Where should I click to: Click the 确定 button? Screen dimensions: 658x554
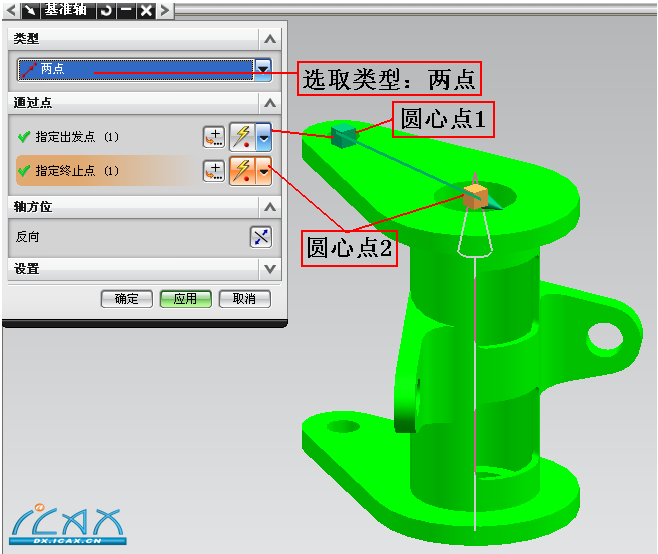tap(127, 299)
